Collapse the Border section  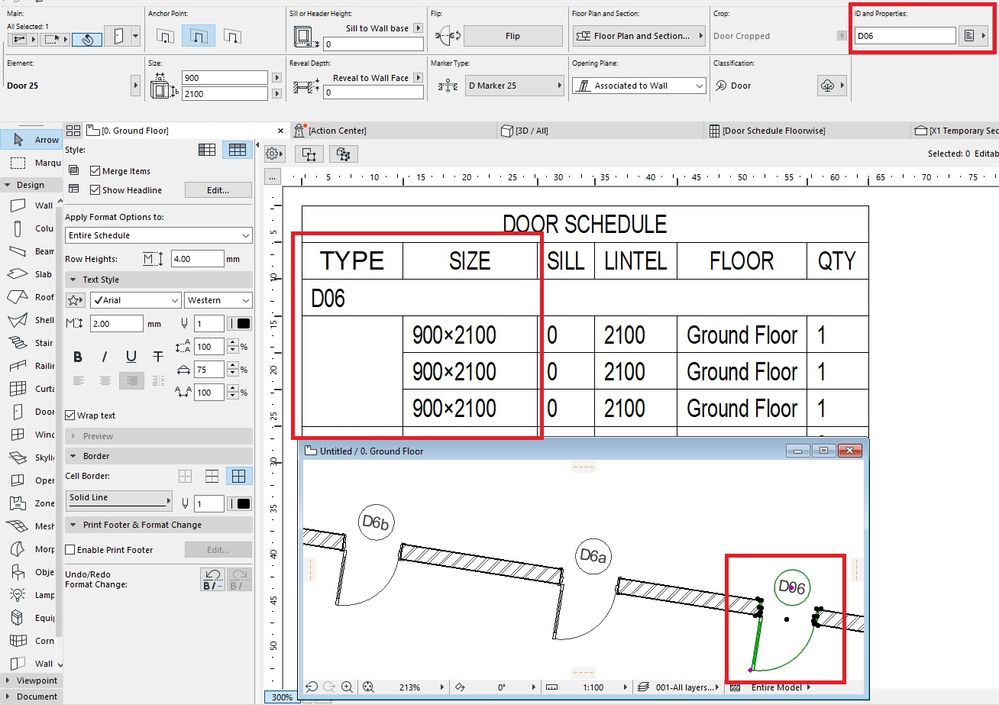pyautogui.click(x=73, y=456)
